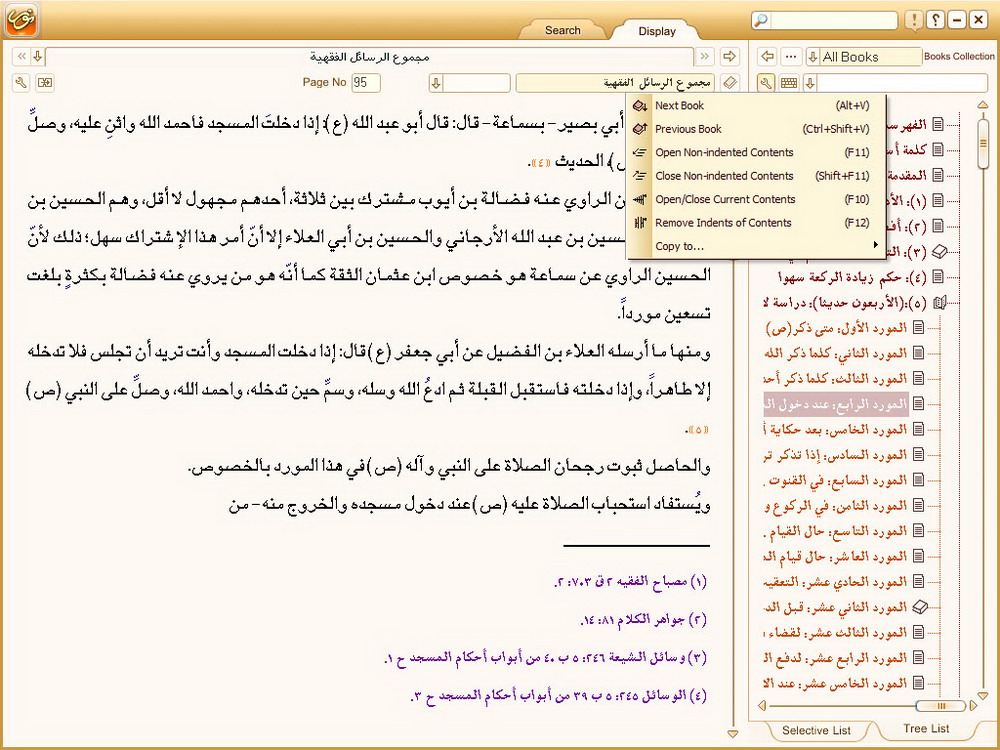
Task: Click the exclamation mark info button
Action: (914, 20)
